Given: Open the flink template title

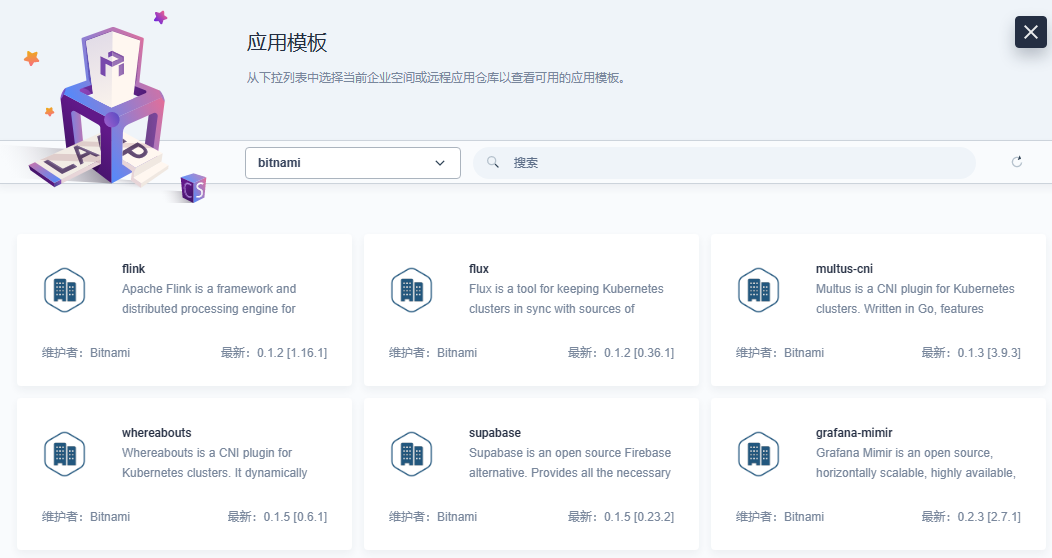Looking at the screenshot, I should 134,269.
